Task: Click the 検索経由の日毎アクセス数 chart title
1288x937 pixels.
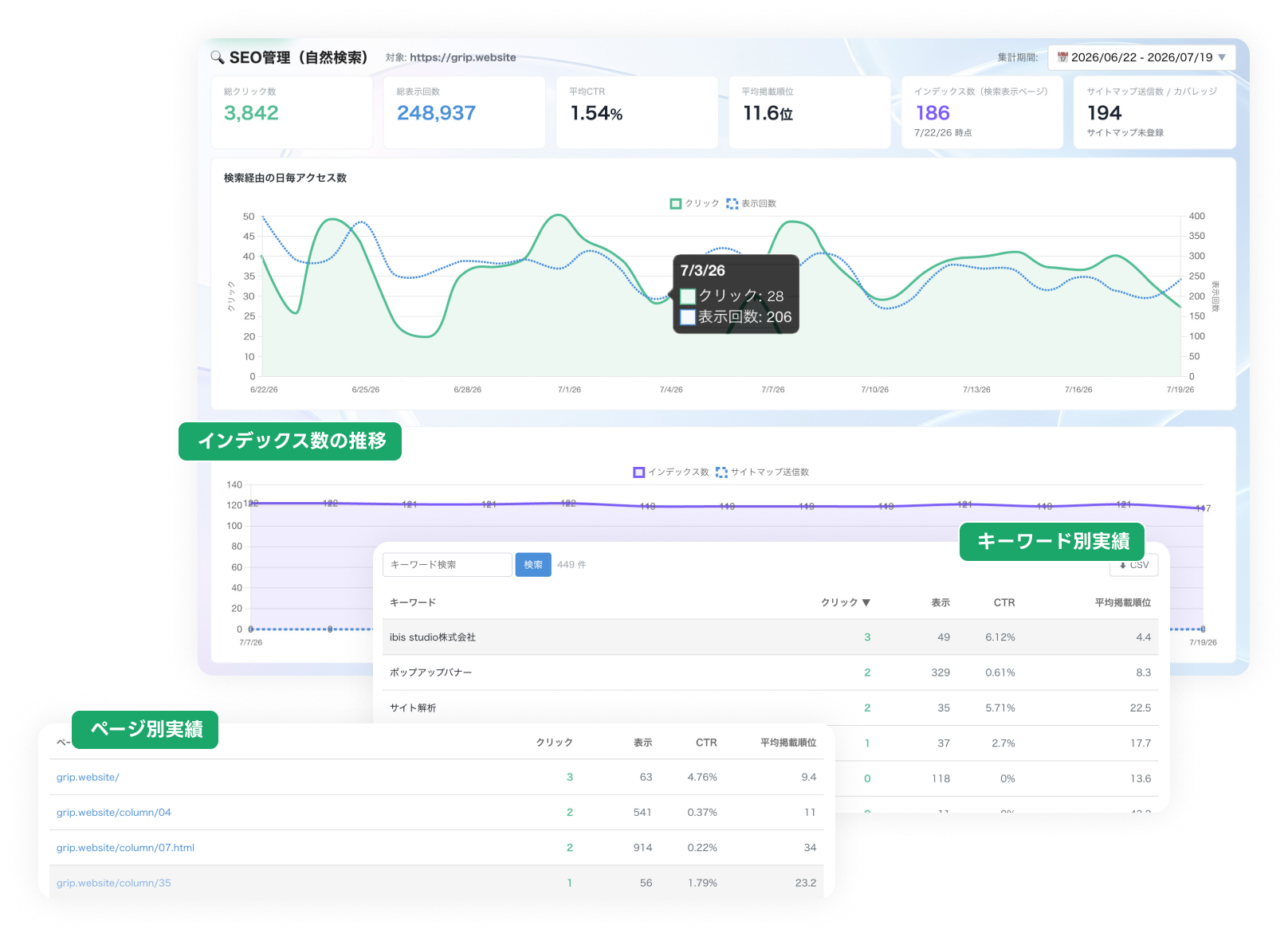Action: tap(285, 178)
